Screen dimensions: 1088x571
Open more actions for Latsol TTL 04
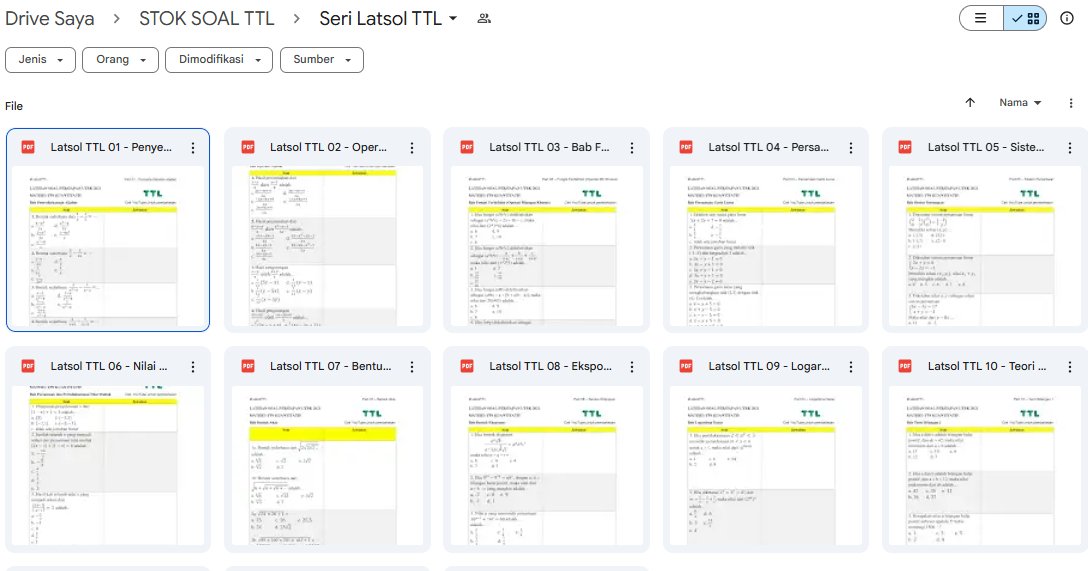coord(851,148)
